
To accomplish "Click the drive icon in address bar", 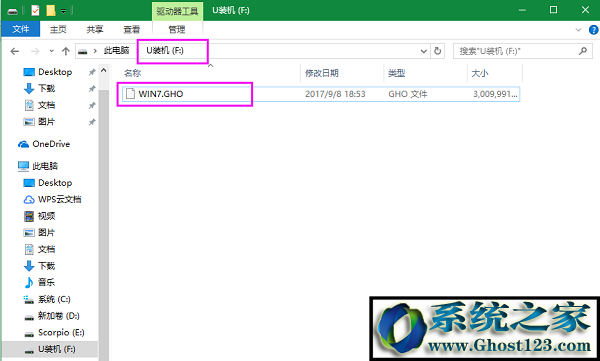I will click(x=83, y=51).
